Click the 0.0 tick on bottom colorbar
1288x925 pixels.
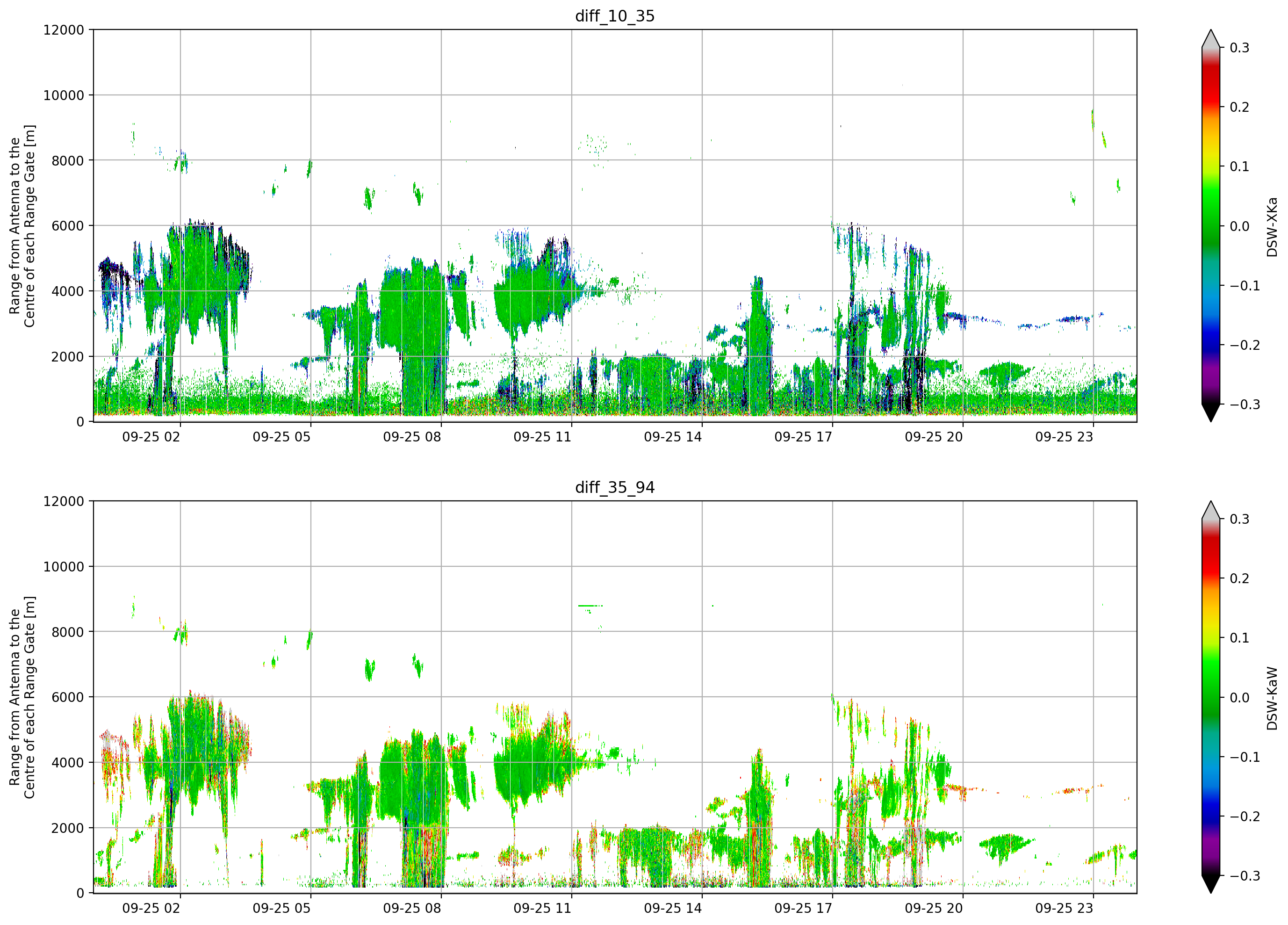pos(1240,698)
